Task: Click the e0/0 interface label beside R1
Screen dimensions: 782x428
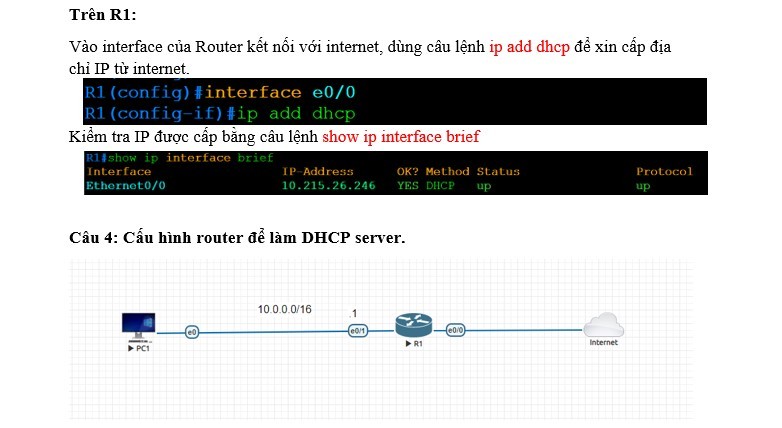Action: pos(455,330)
